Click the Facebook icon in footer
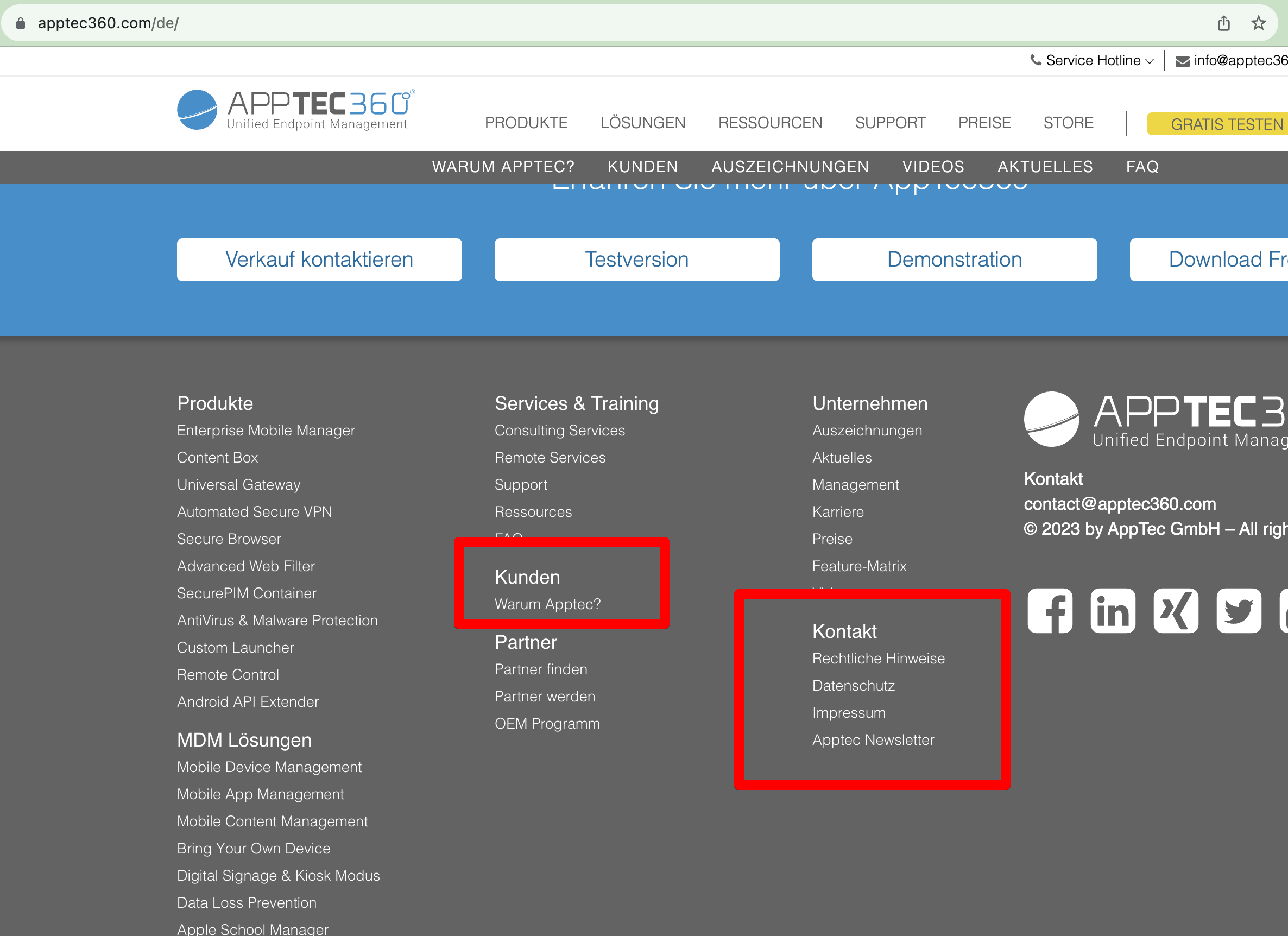Viewport: 1288px width, 936px height. tap(1050, 611)
